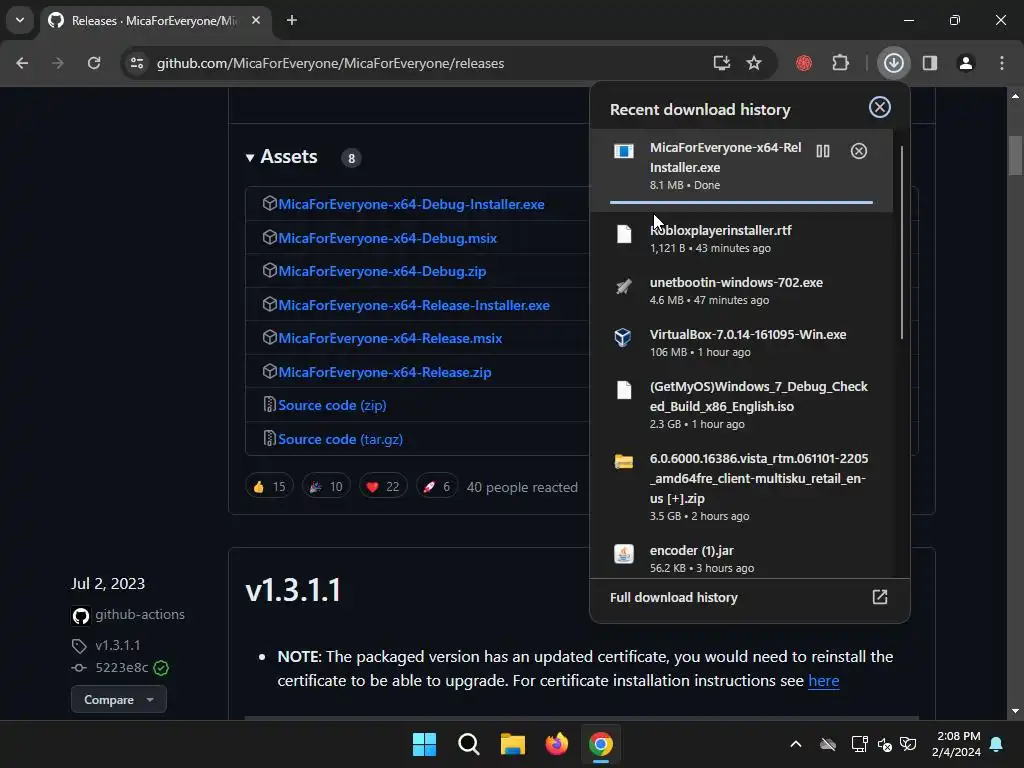The width and height of the screenshot is (1024, 768).
Task: Open the github-actions author link
Action: click(x=140, y=615)
